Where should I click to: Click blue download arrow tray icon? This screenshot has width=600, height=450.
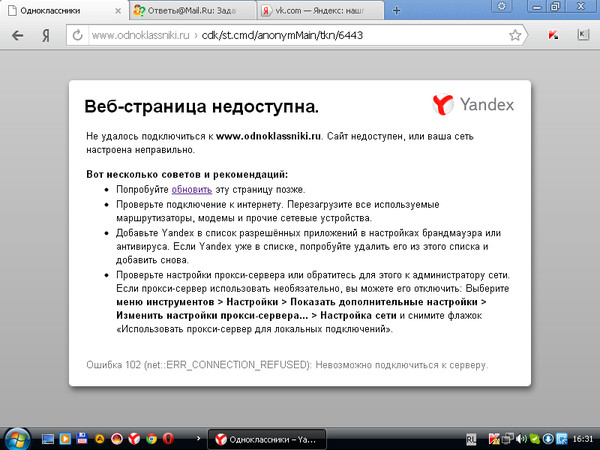548,439
